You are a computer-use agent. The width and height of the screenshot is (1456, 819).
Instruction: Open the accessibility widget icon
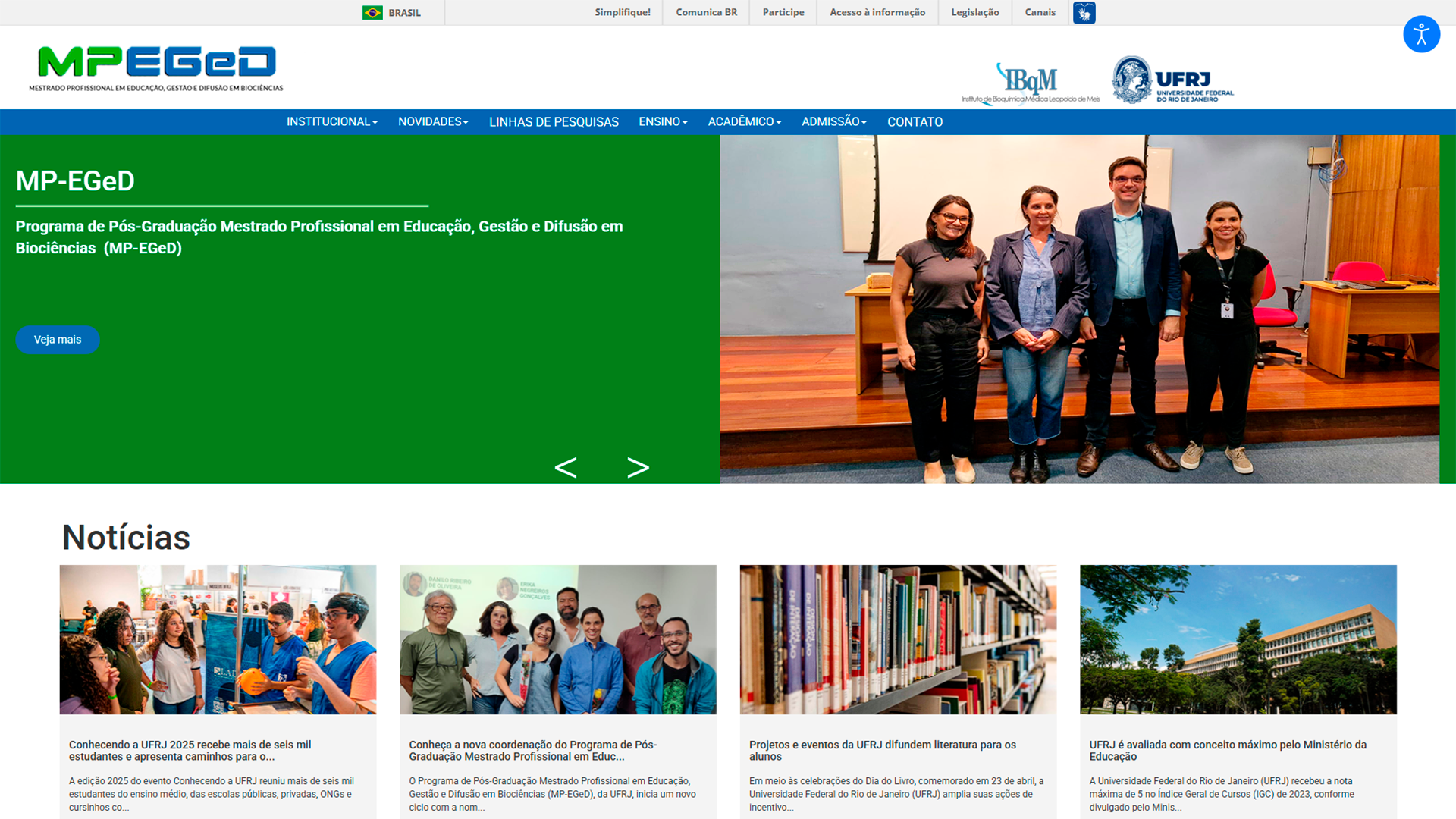coord(1421,34)
